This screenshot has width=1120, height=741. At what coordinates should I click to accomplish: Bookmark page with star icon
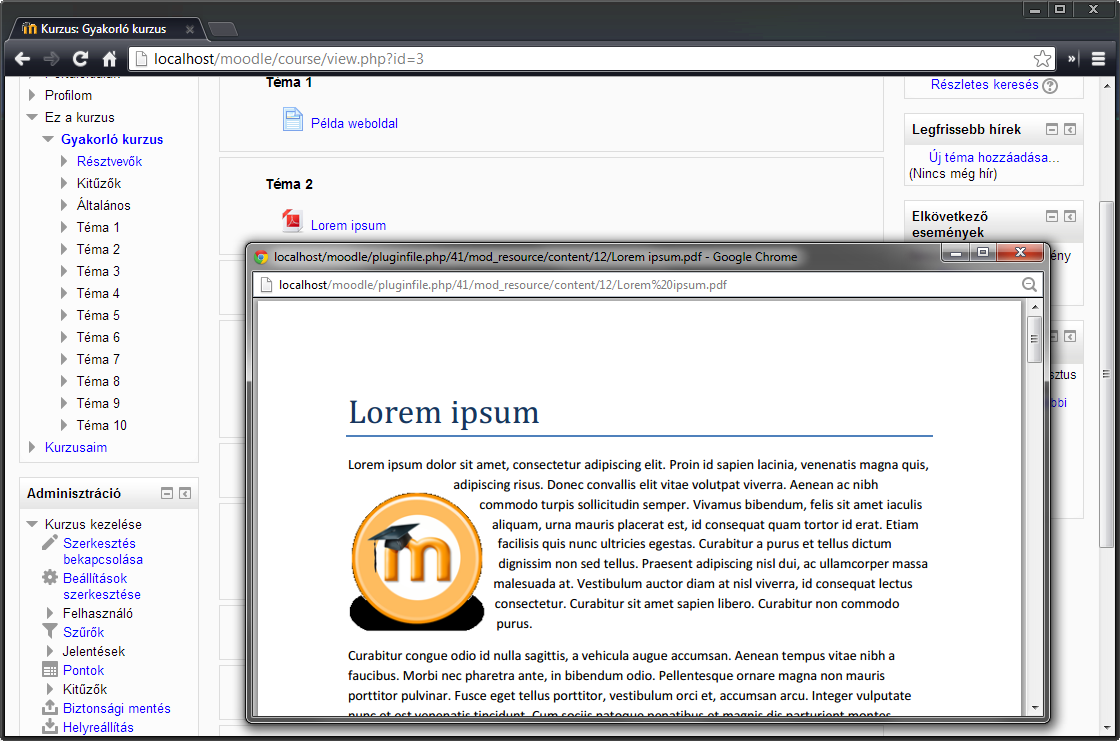click(x=1042, y=59)
